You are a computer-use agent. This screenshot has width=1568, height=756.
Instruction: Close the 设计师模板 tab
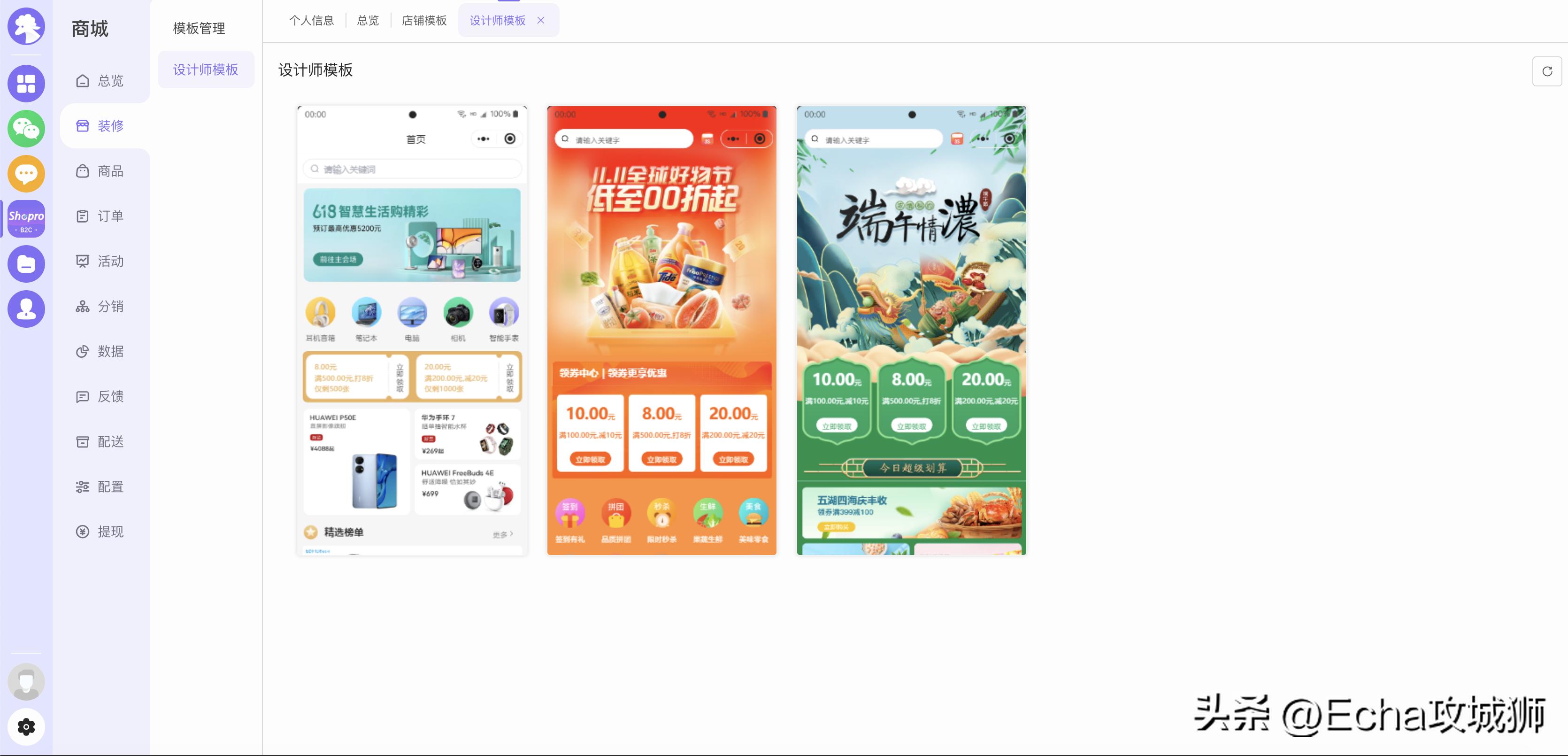click(x=540, y=20)
